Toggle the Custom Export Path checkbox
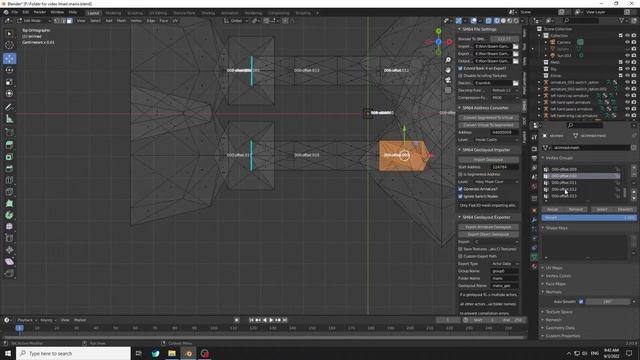 click(x=460, y=256)
